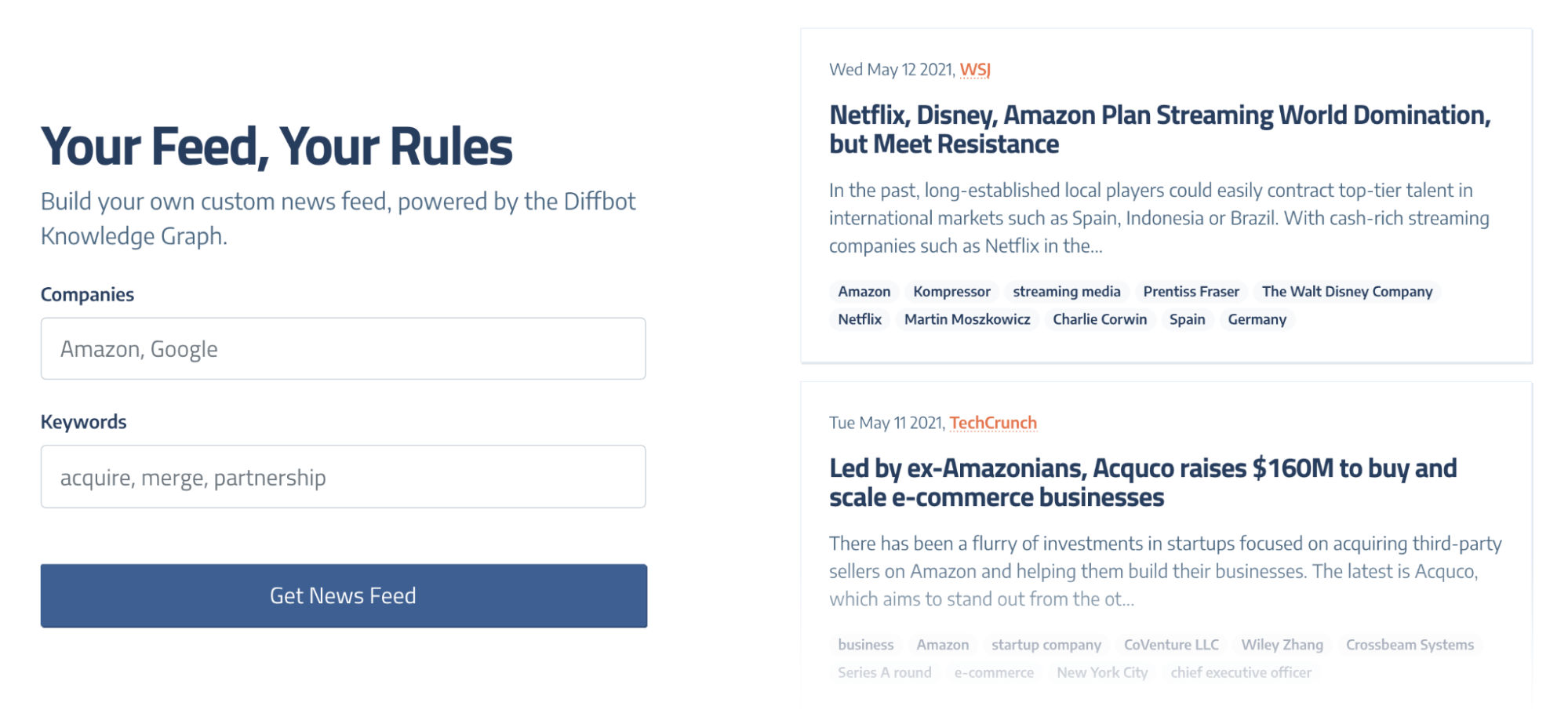Click the Wiley Zhang tag
Viewport: 1568px width, 717px height.
point(1282,645)
